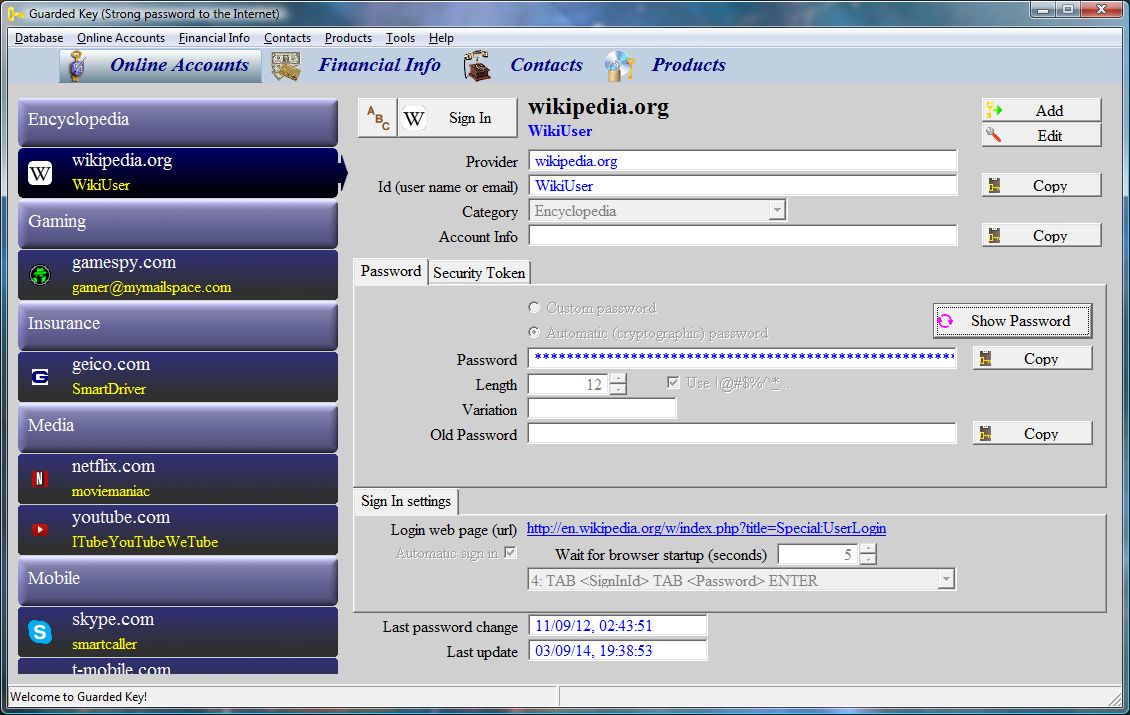Viewport: 1130px width, 715px height.
Task: Select the gamespy.com icon in list
Action: click(40, 275)
